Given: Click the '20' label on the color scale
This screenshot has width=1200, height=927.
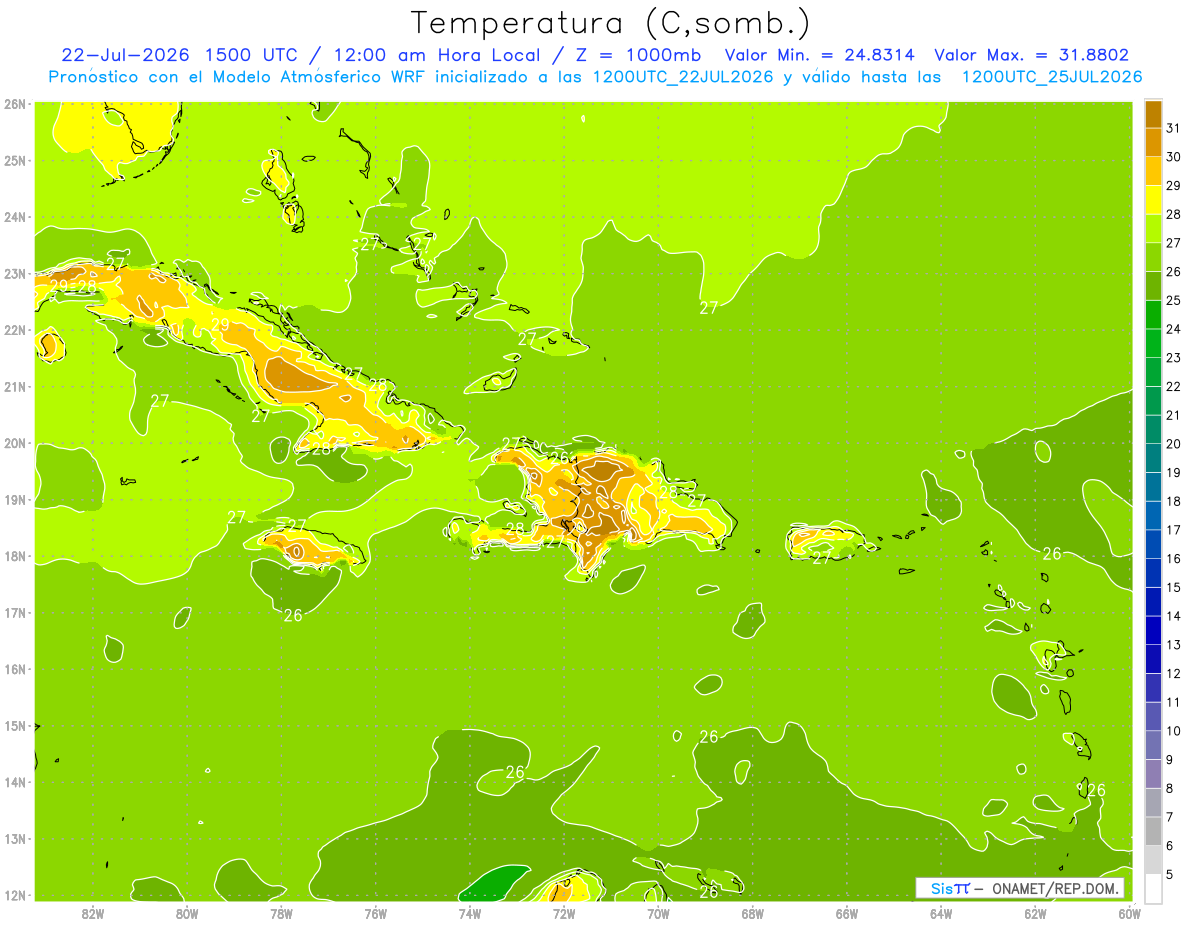Looking at the screenshot, I should click(x=1173, y=444).
